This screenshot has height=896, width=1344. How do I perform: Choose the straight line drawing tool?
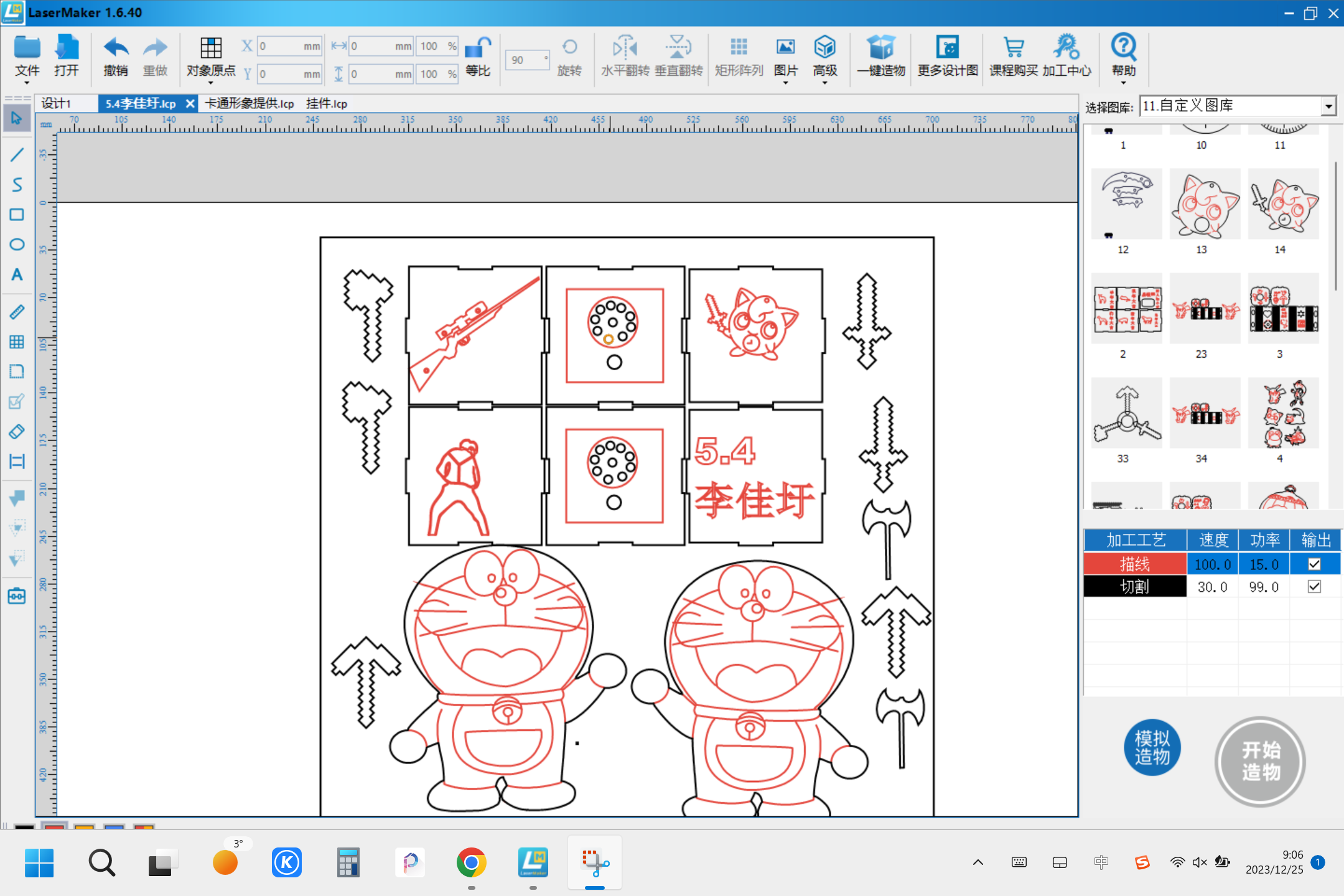coord(17,154)
